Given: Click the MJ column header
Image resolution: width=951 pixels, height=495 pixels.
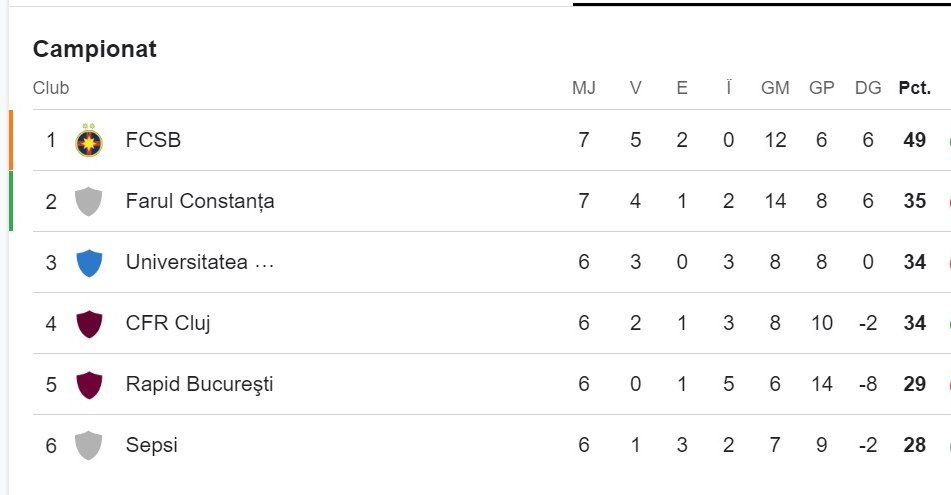Looking at the screenshot, I should tap(583, 88).
